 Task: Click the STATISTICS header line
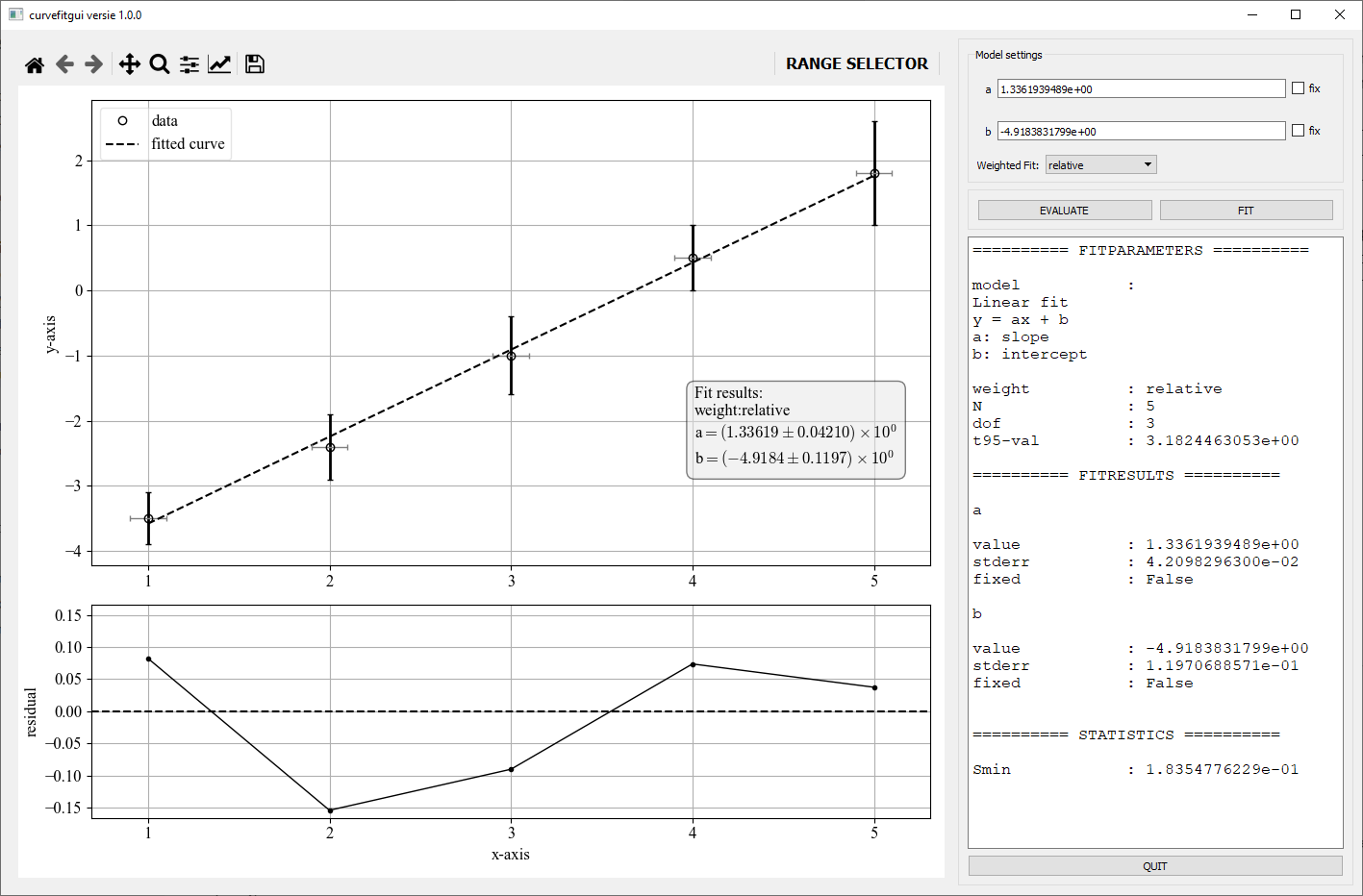(x=1125, y=734)
